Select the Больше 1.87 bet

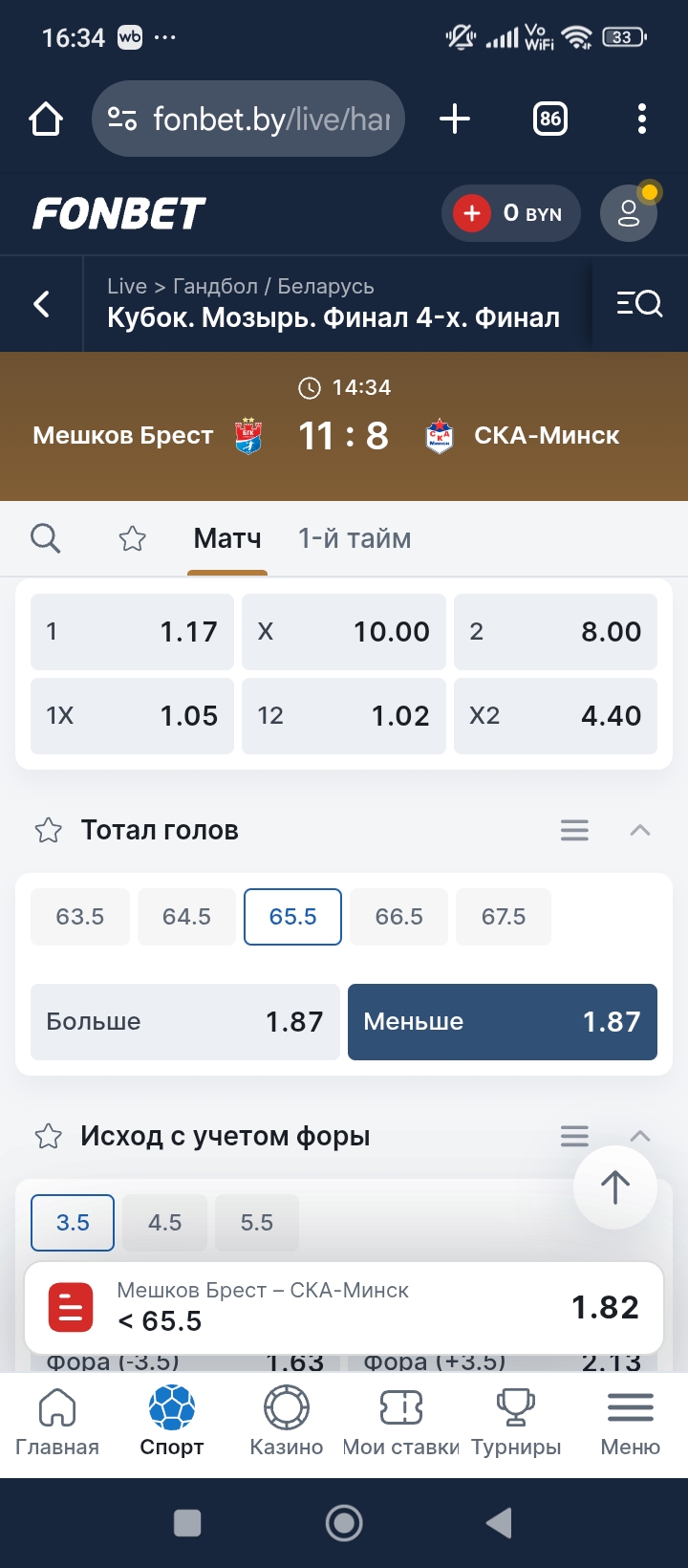pyautogui.click(x=185, y=1021)
